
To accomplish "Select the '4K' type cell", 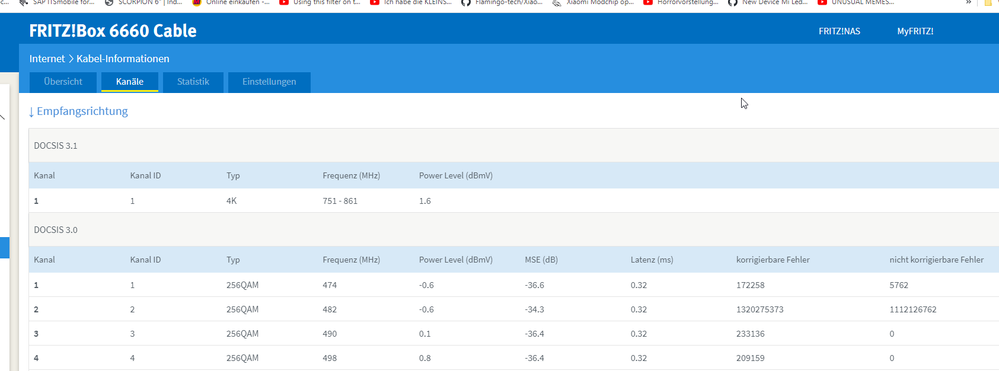I will [x=231, y=201].
